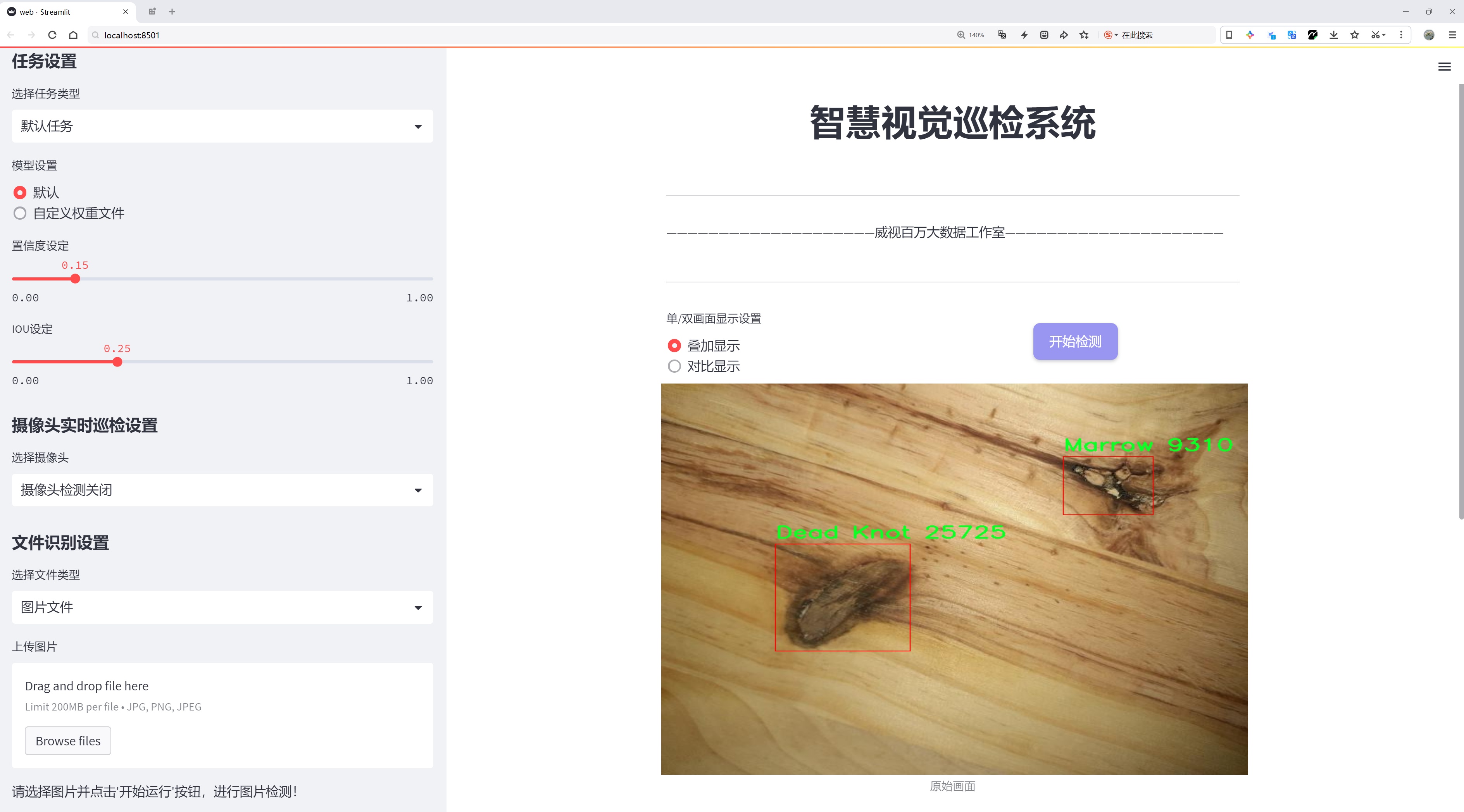Image resolution: width=1464 pixels, height=812 pixels.
Task: Open the favorites star icon in toolbar
Action: pos(1355,35)
